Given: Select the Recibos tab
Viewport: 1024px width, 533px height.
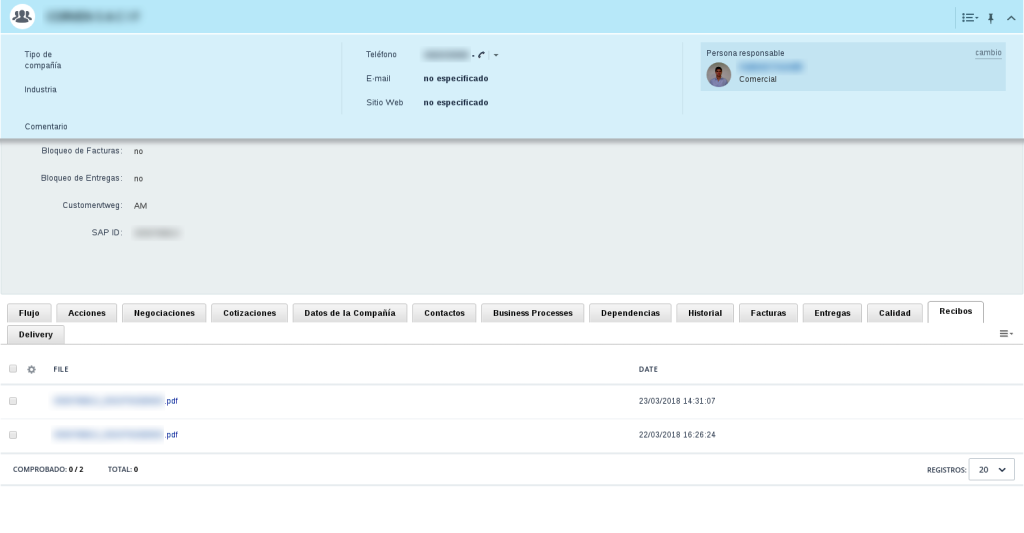Looking at the screenshot, I should click(x=955, y=312).
